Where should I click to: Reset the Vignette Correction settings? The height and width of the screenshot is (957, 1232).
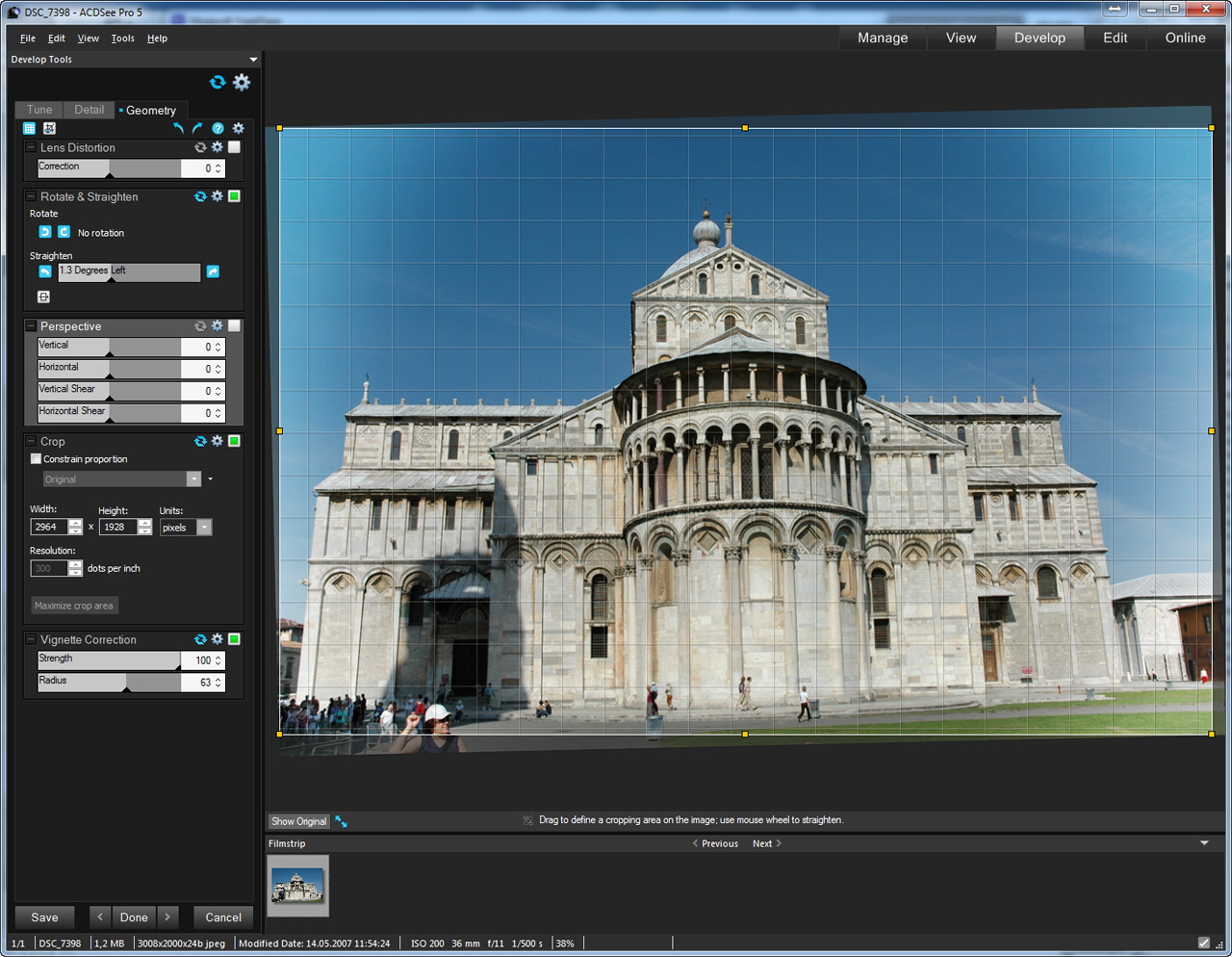(200, 639)
